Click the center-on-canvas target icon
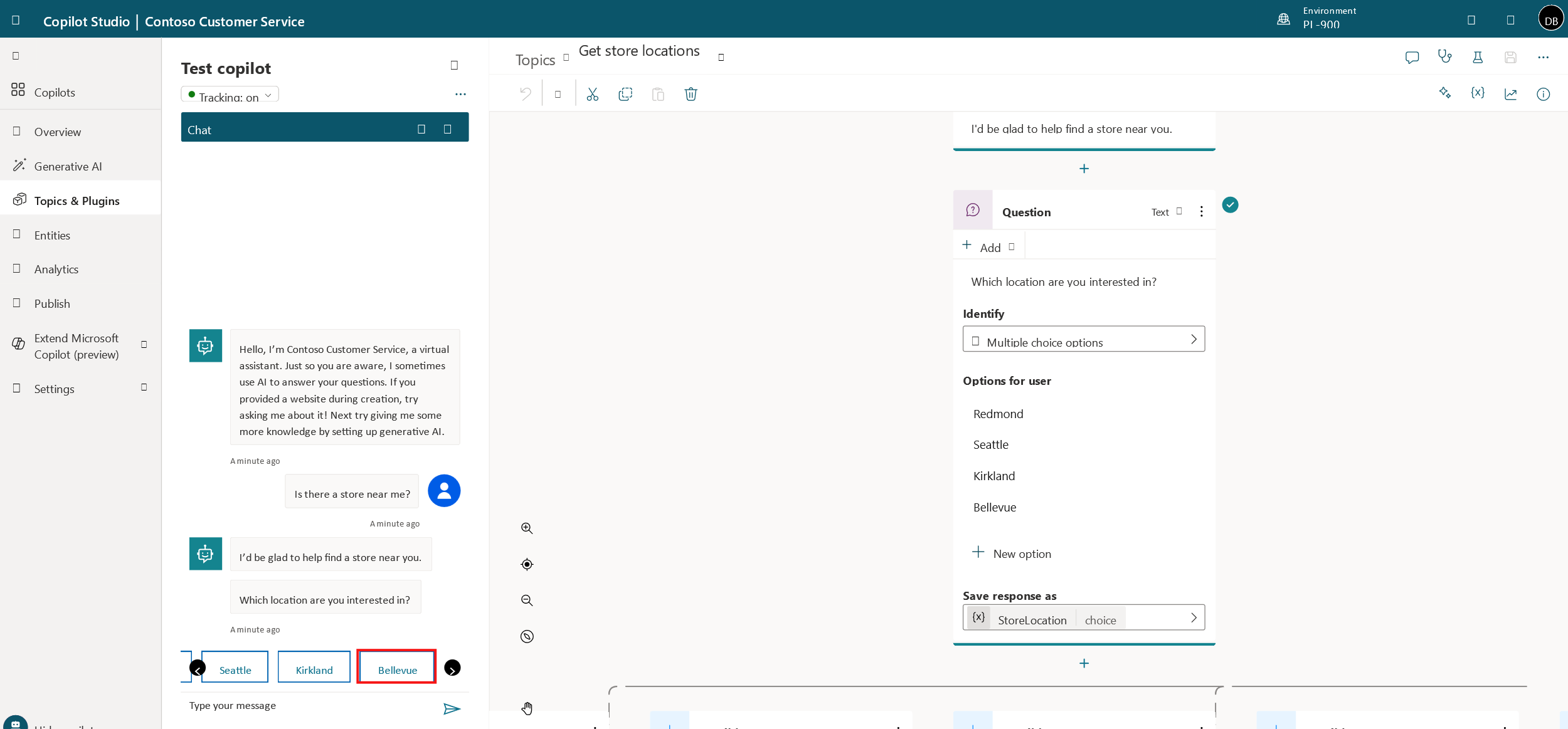Screen dimensions: 1568x729 (527, 564)
